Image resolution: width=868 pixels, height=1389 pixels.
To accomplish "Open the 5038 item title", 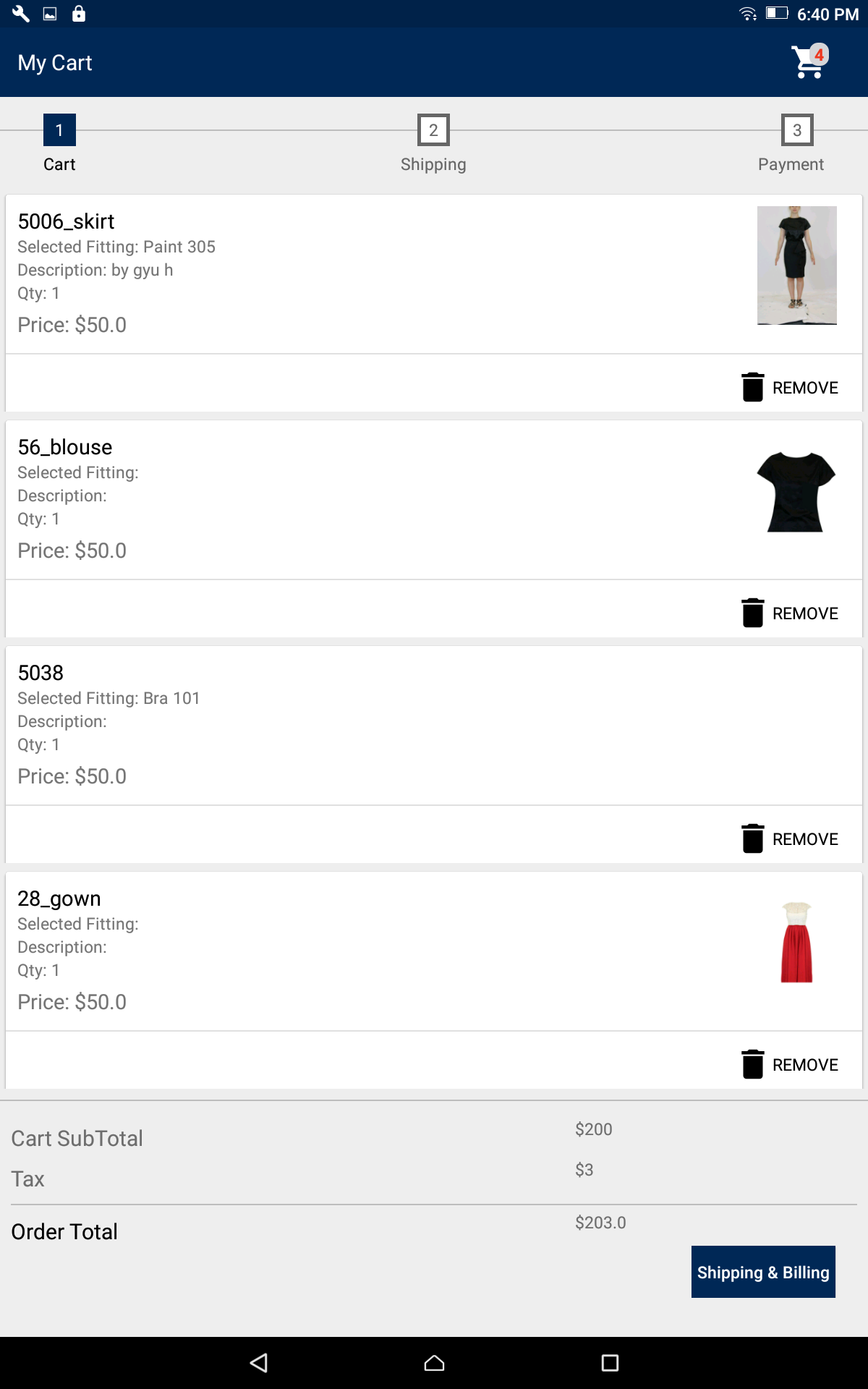I will pyautogui.click(x=41, y=673).
